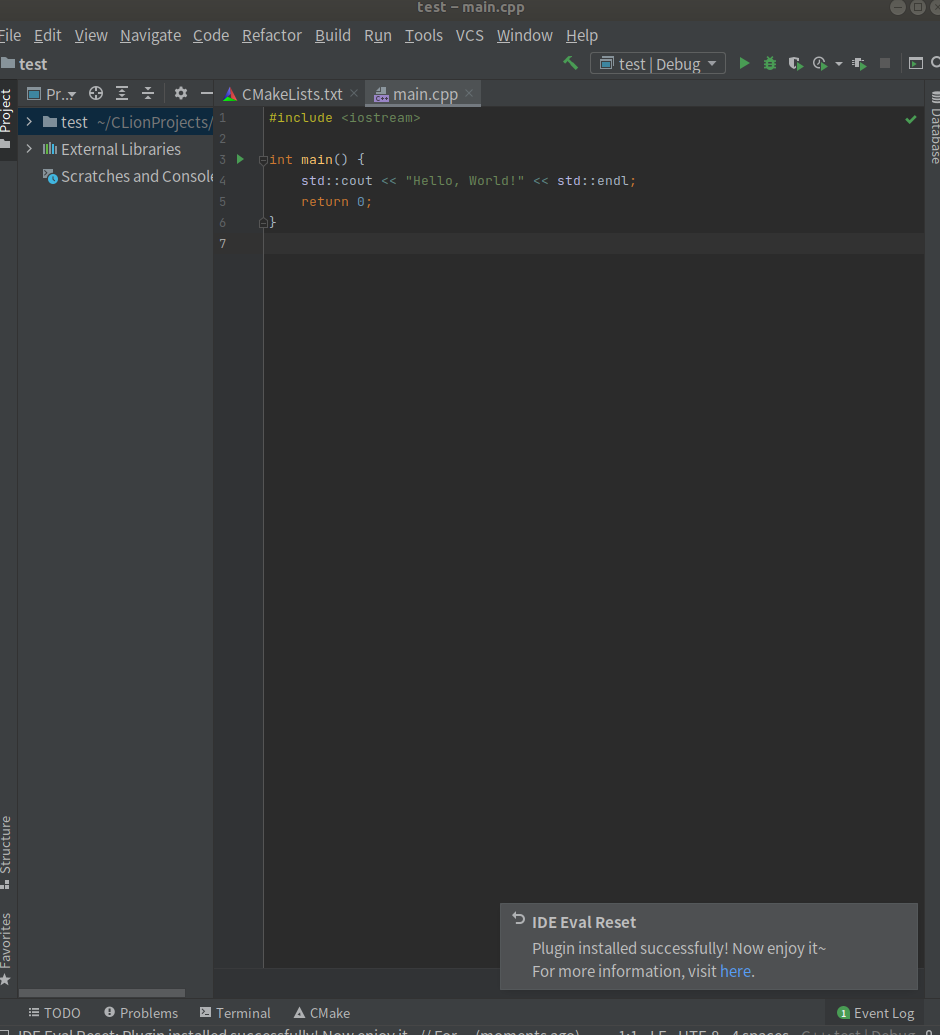Screen dimensions: 940x1035
Task: Build the project with the hammer icon
Action: coord(570,63)
